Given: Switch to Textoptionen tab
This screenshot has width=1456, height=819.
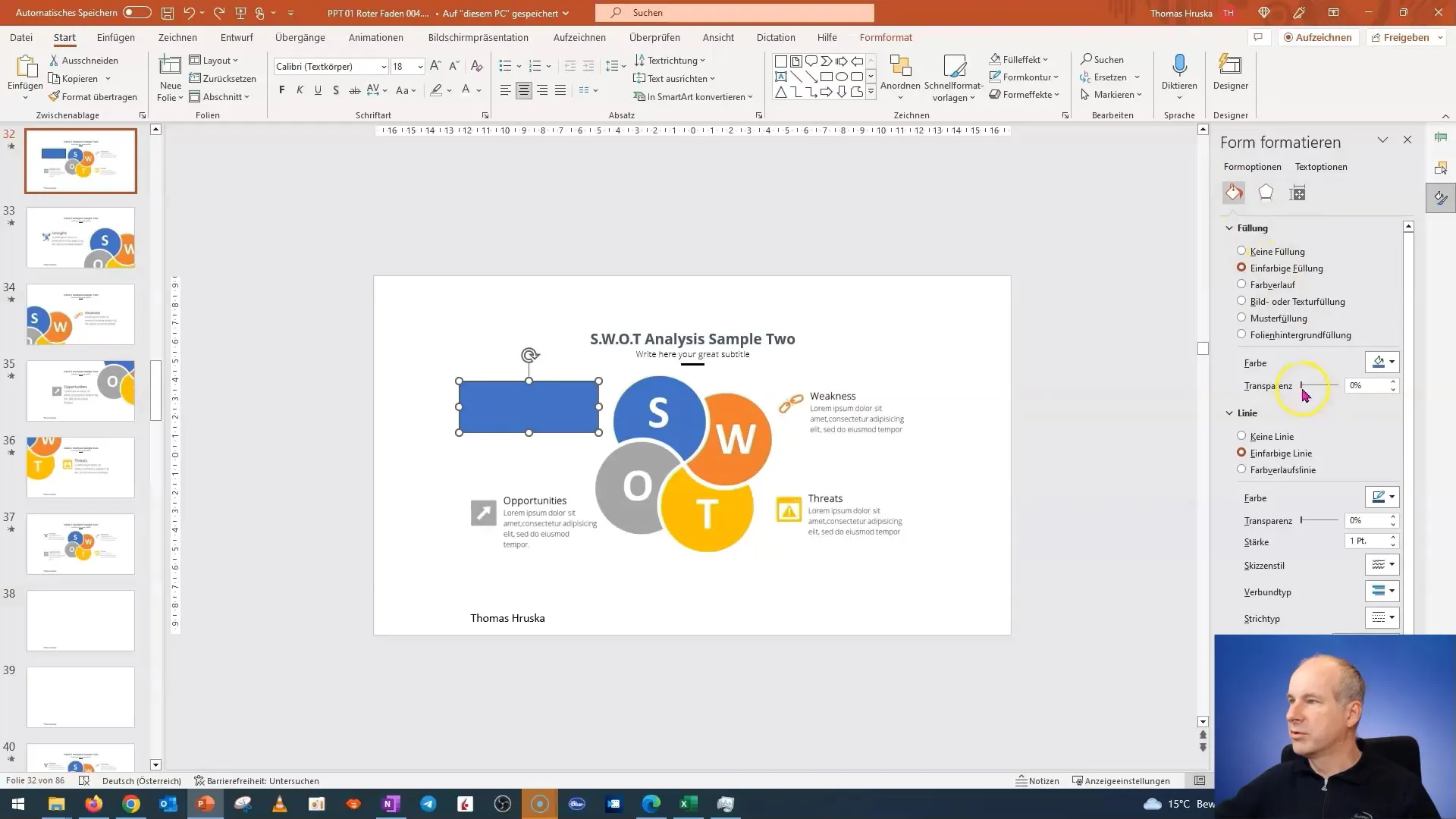Looking at the screenshot, I should (x=1321, y=166).
